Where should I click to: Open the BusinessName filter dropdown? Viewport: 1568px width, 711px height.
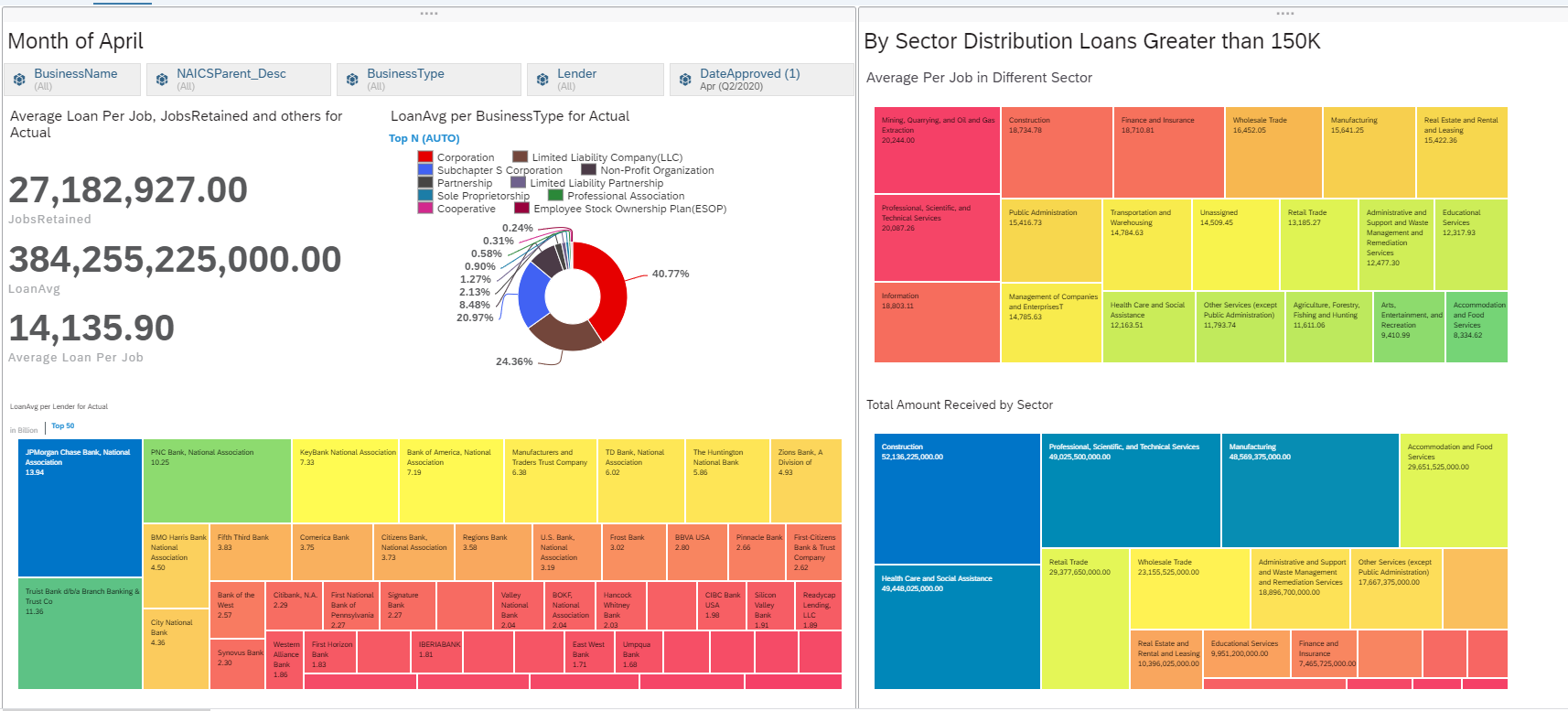coord(72,80)
